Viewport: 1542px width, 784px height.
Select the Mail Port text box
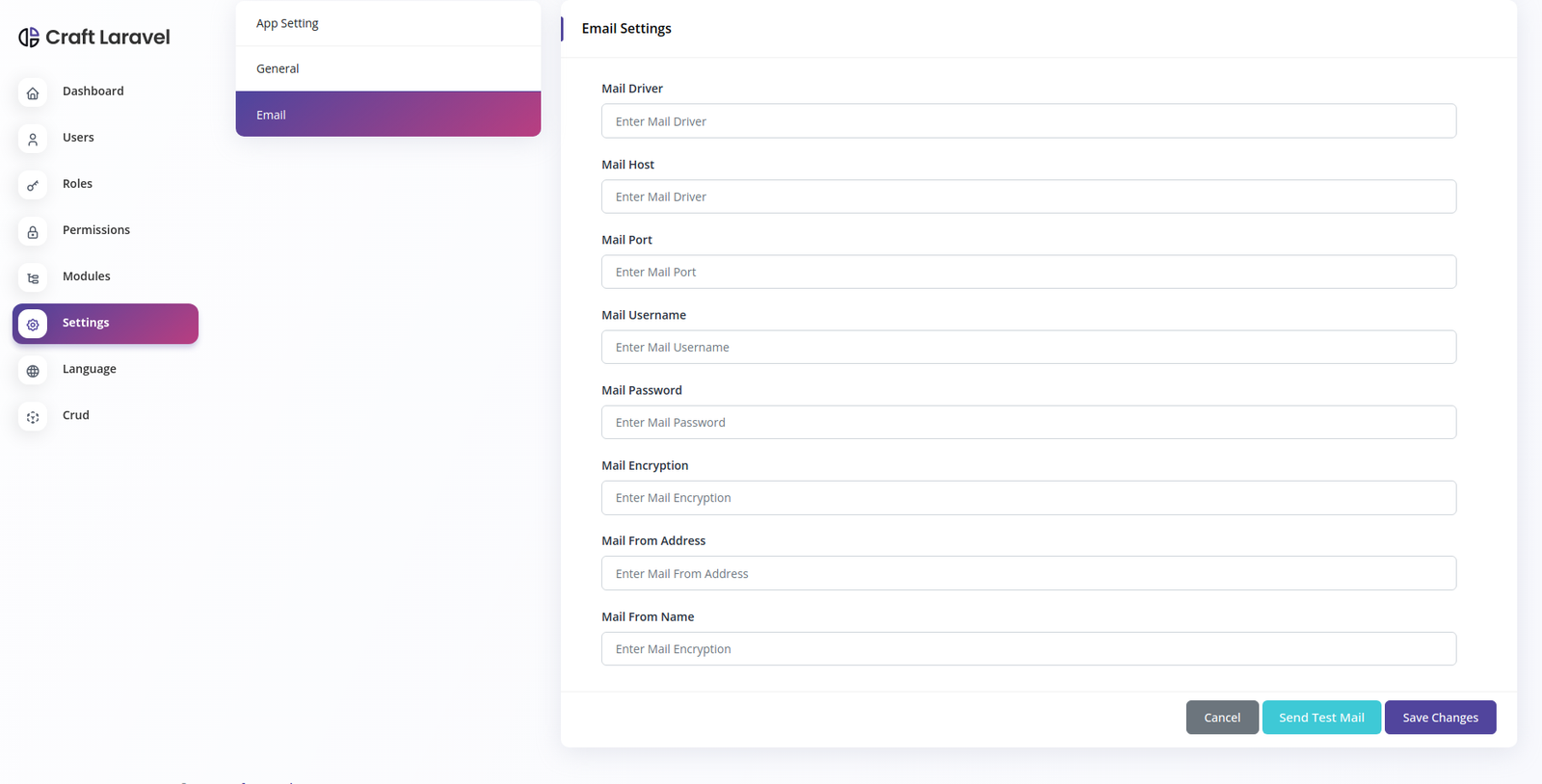coord(1028,272)
